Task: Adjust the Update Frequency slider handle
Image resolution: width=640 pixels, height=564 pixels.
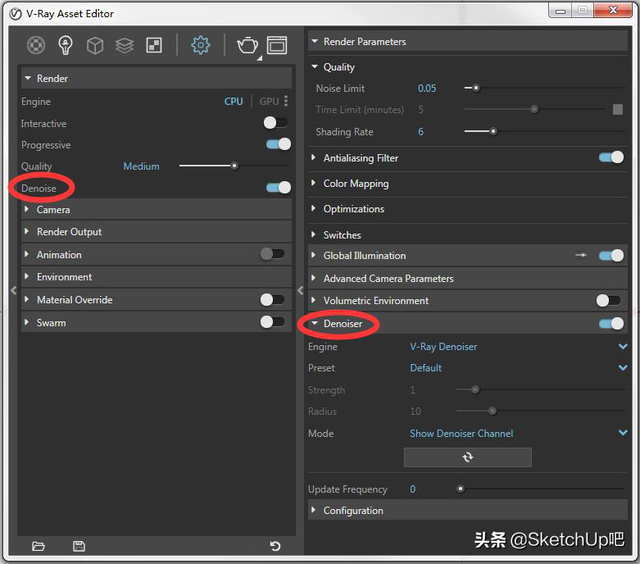Action: point(460,489)
